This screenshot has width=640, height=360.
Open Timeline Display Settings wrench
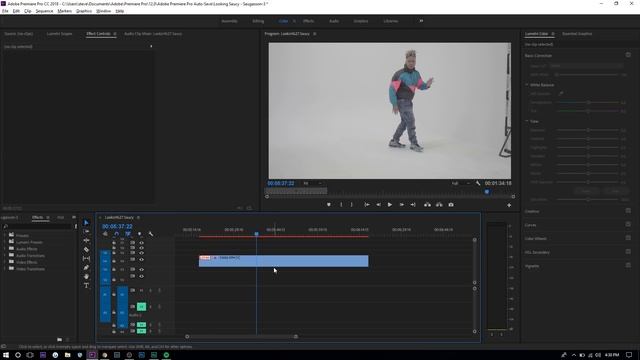coord(151,234)
